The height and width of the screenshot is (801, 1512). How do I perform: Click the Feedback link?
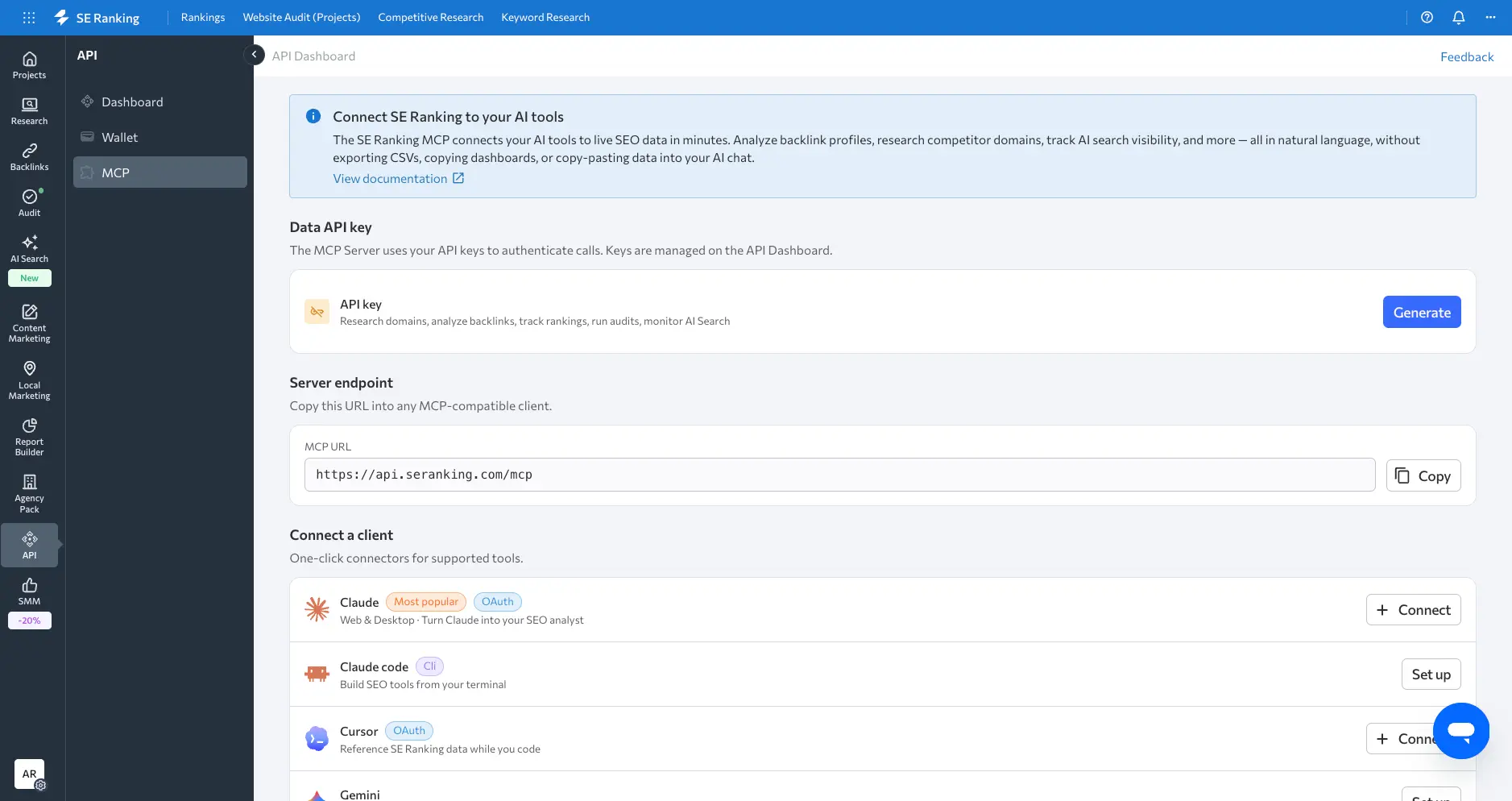click(1467, 56)
